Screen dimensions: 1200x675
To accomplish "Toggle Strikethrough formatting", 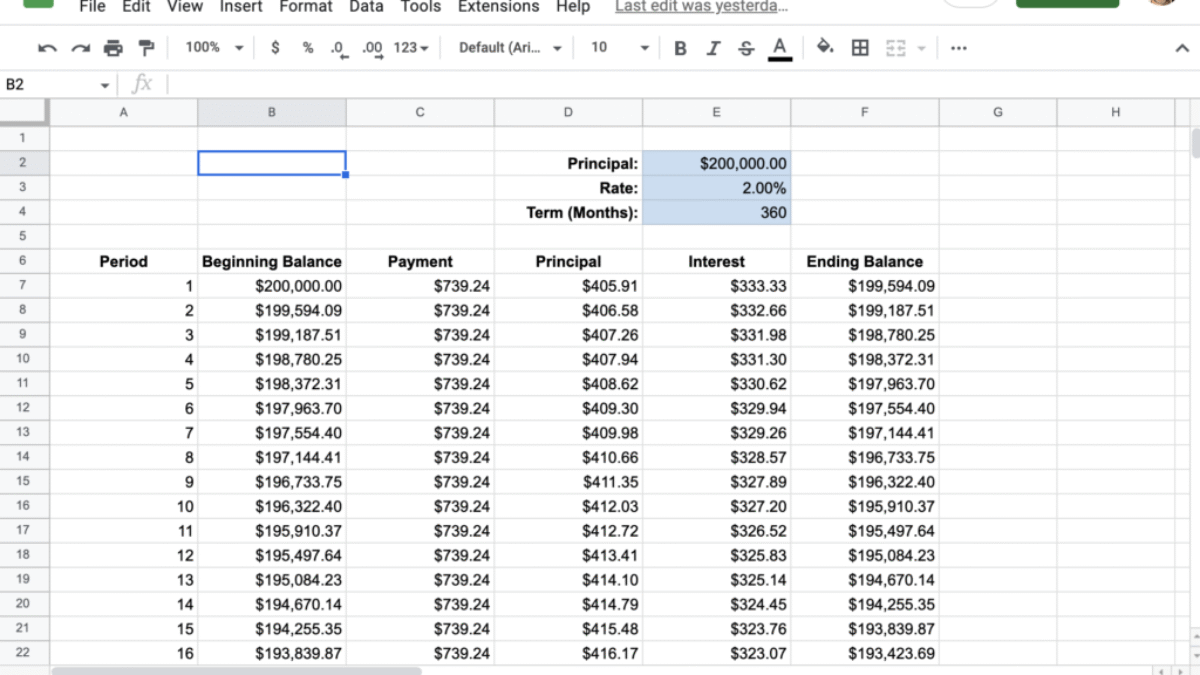I will click(746, 48).
